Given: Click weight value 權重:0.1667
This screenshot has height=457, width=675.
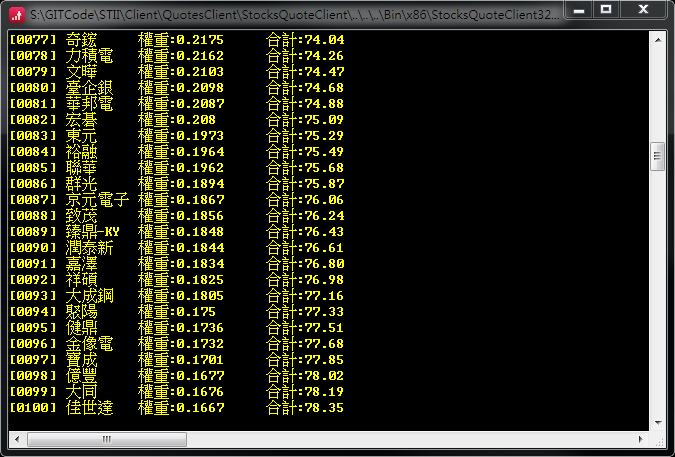Looking at the screenshot, I should point(181,408).
